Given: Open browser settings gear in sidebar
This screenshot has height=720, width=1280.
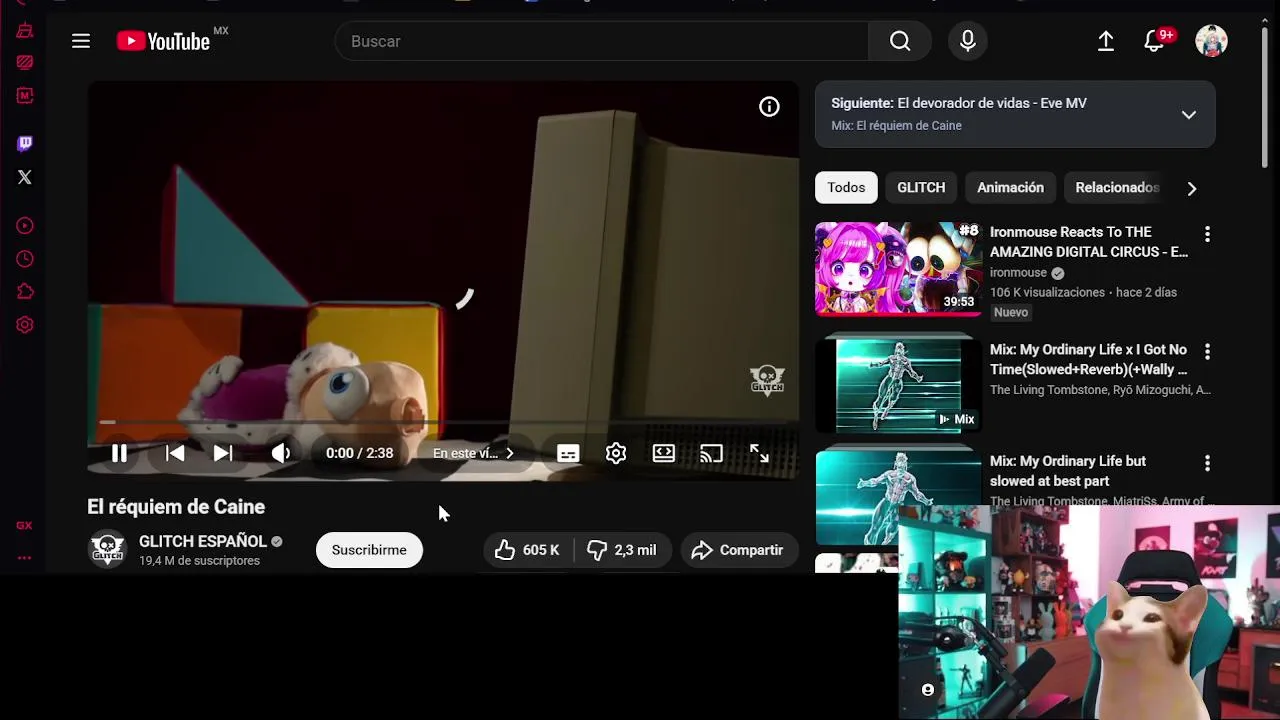Looking at the screenshot, I should 25,325.
